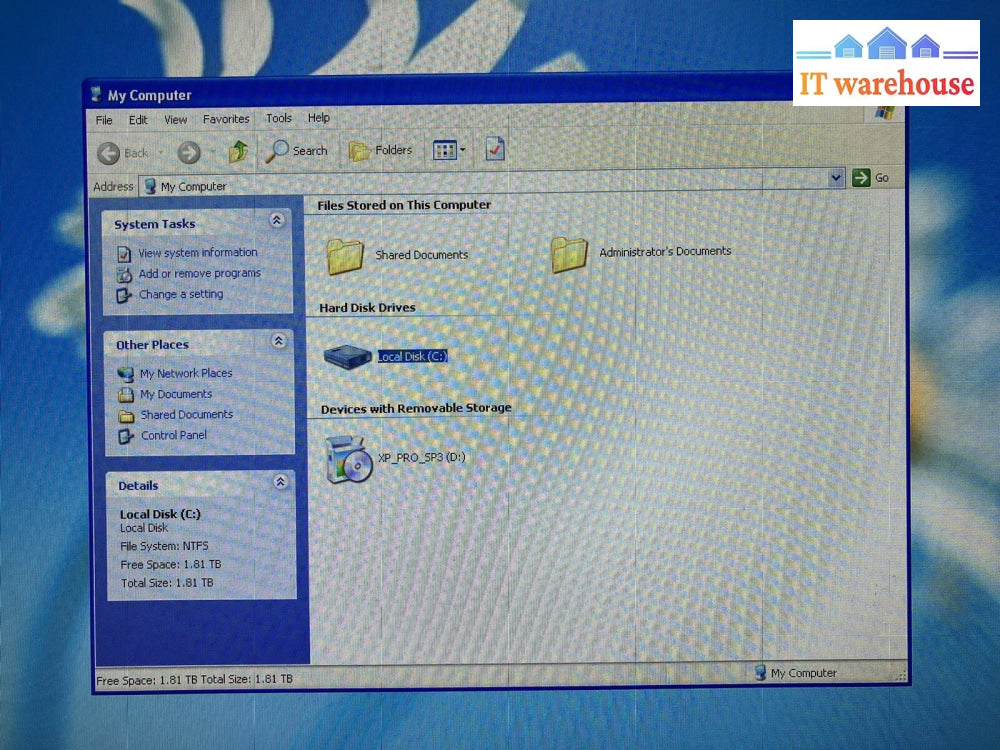Viewport: 1000px width, 750px height.
Task: Open the XP_PRO_SP3 (D:) disc icon
Action: [349, 460]
